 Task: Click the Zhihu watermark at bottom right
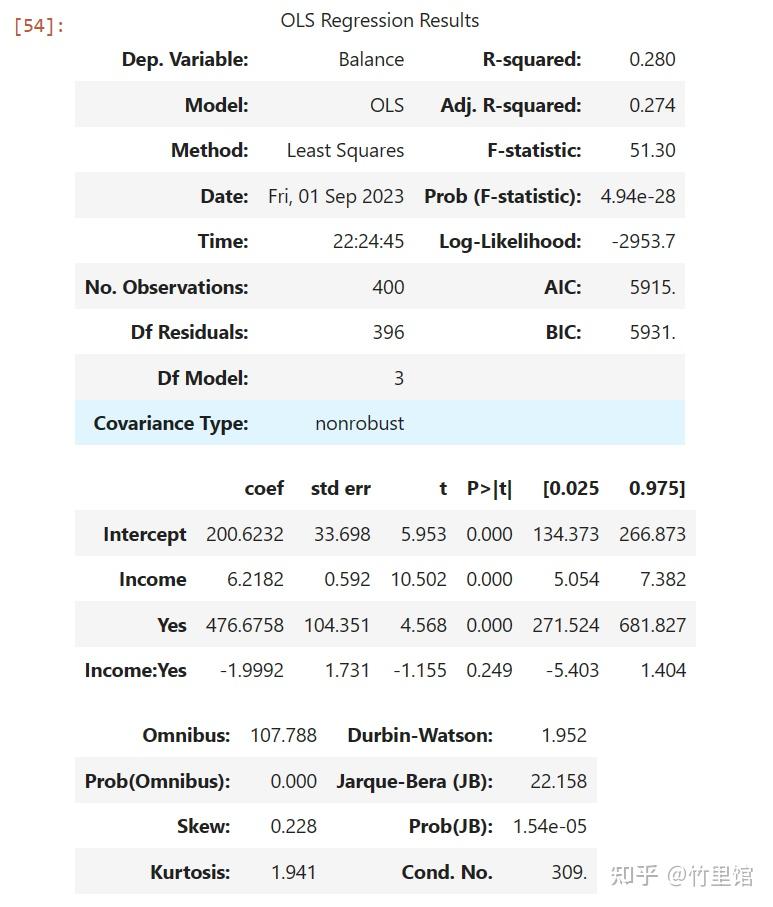click(x=682, y=876)
